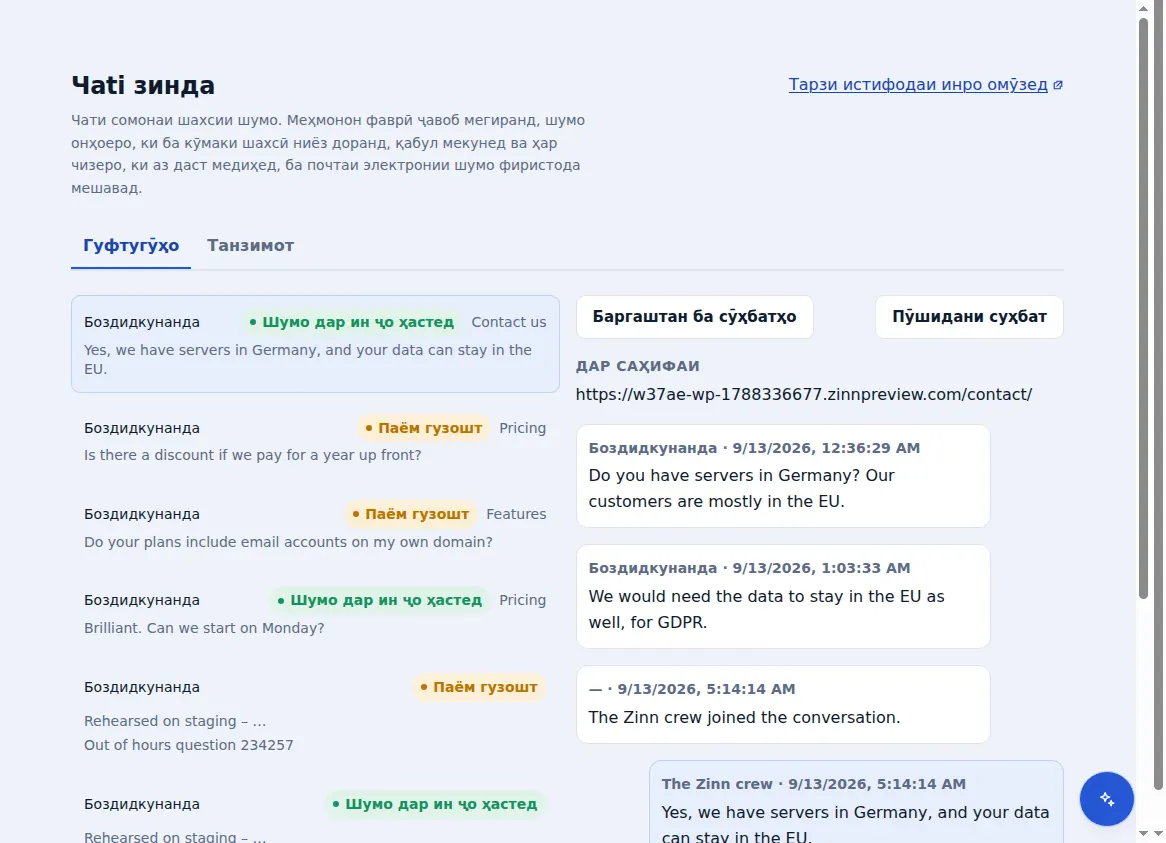
Task: Open the Гуфтугӯҳо tab
Action: [x=131, y=245]
